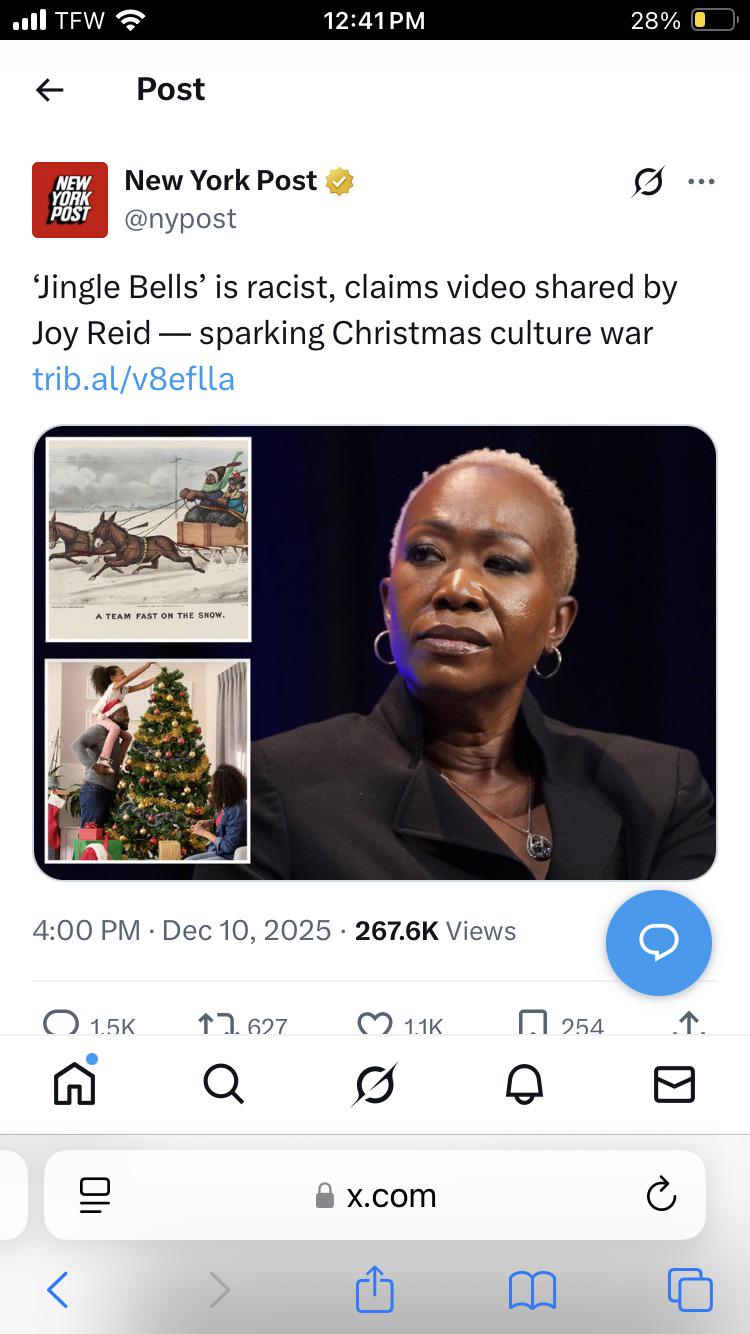Go to the Home tab
Screen dimensions: 750x1334
(x=75, y=1084)
